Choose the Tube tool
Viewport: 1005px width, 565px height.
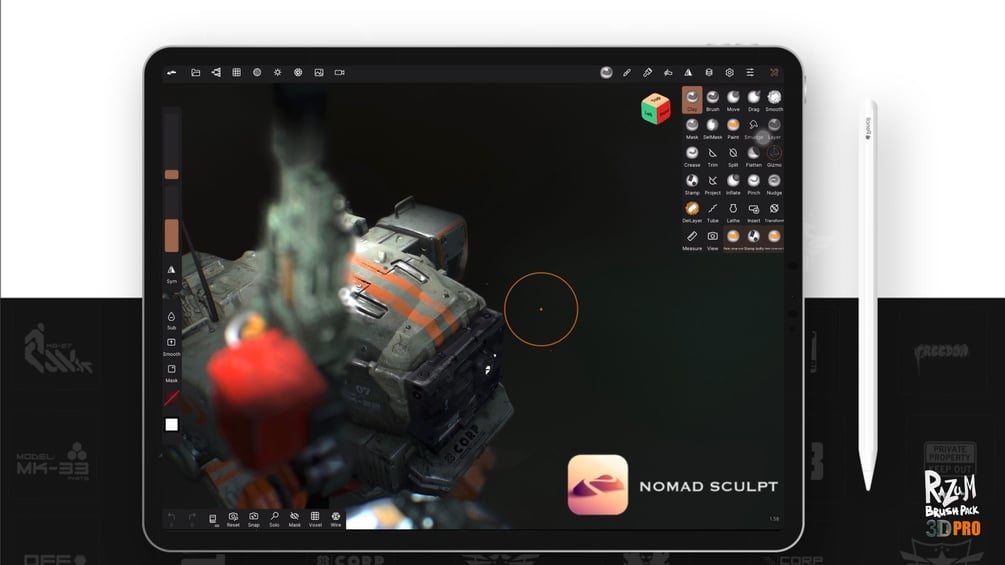coord(712,211)
